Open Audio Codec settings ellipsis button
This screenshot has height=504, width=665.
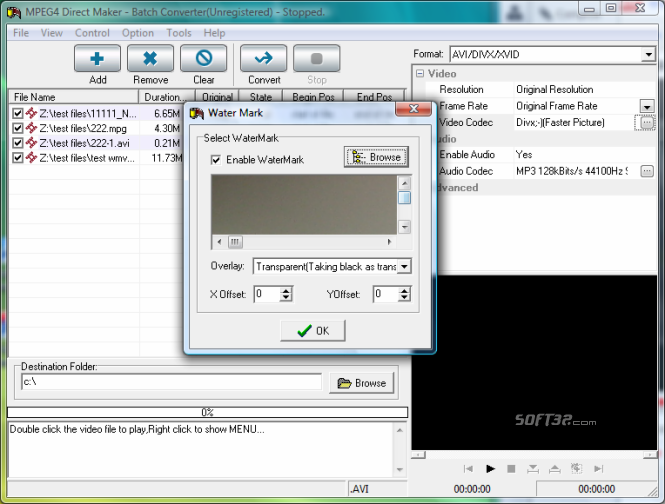647,171
